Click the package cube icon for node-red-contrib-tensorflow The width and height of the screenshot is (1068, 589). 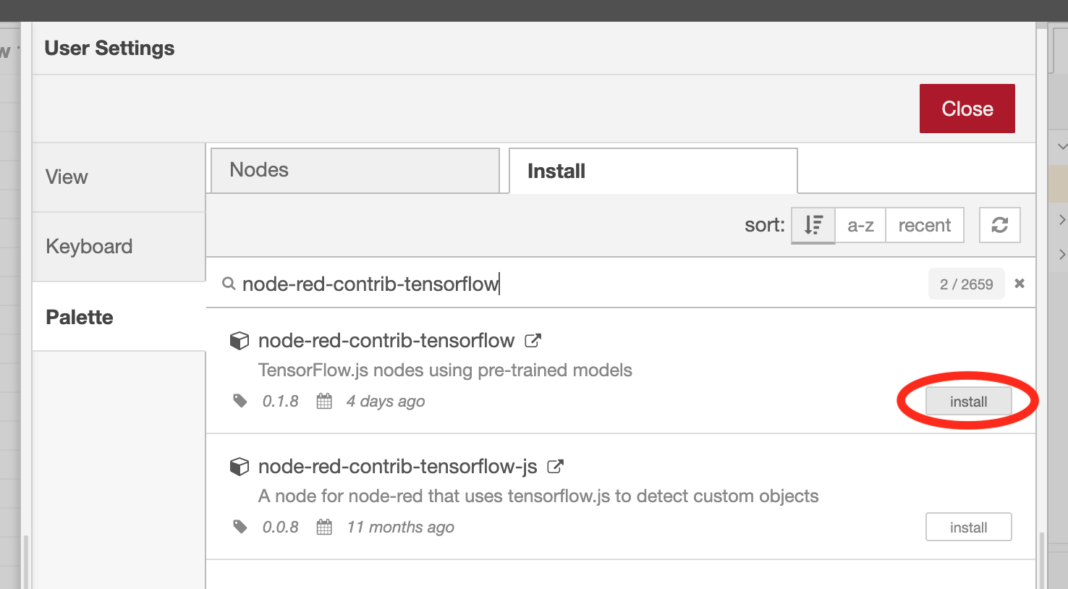239,340
